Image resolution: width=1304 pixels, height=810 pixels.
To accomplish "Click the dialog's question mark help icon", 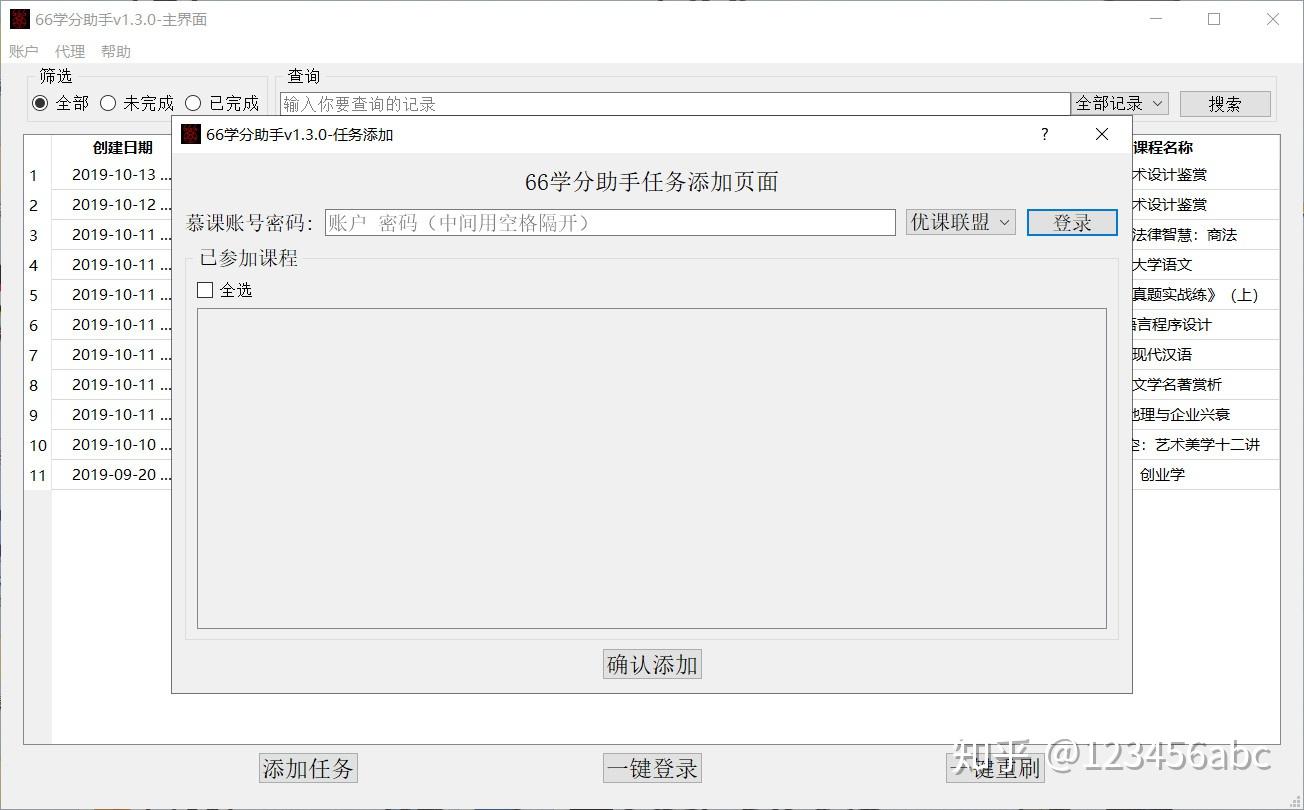I will pos(1045,134).
